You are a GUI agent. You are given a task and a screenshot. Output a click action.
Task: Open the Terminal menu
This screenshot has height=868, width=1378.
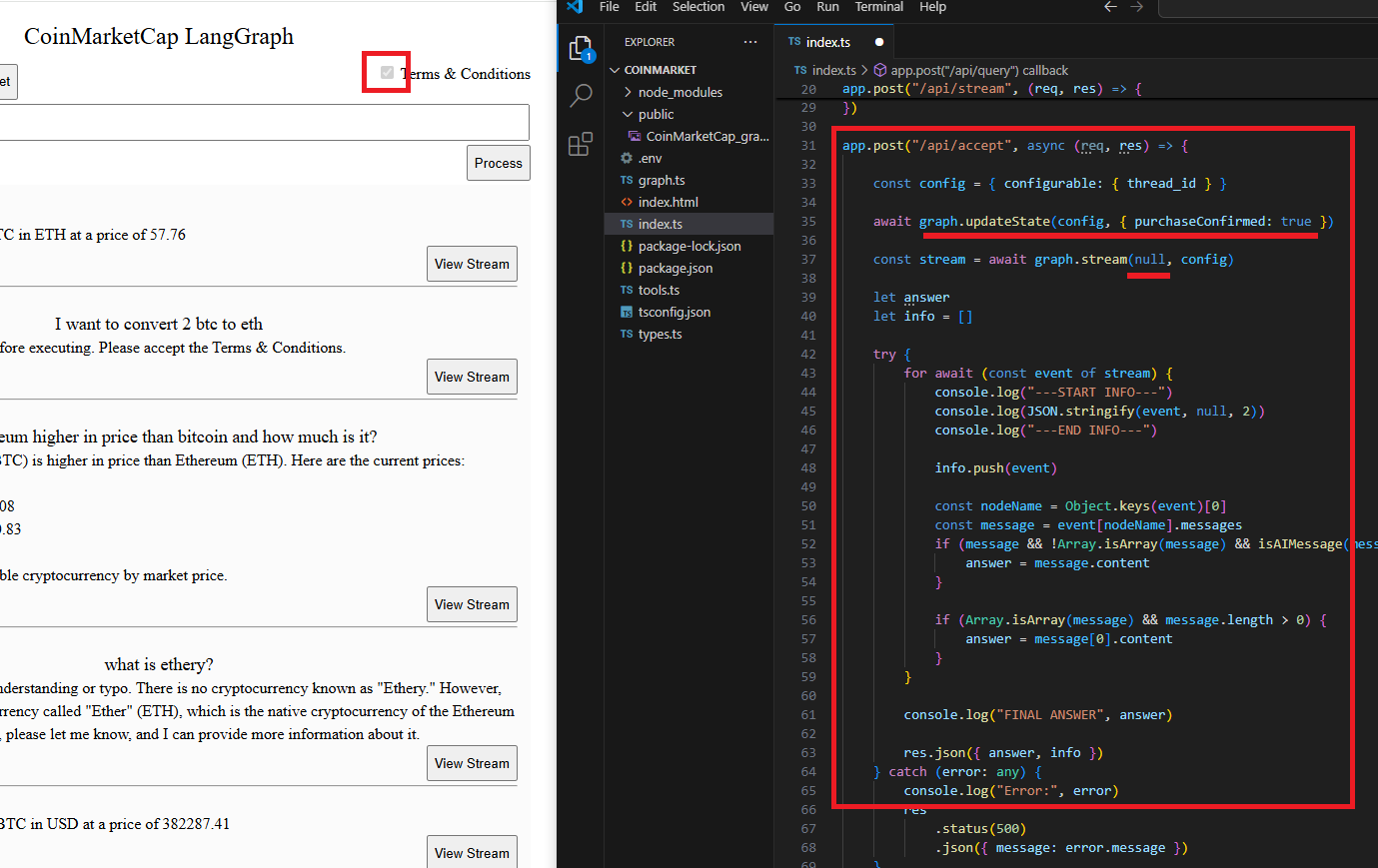(879, 7)
